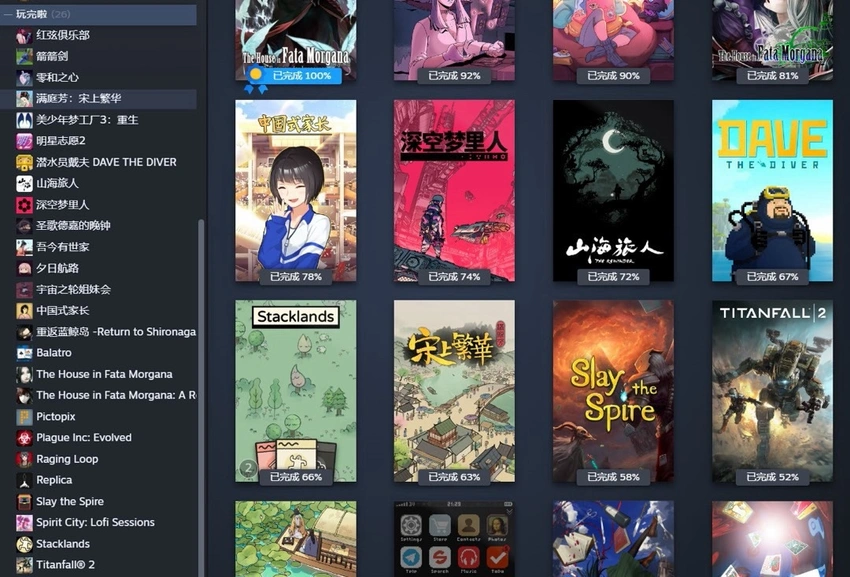Open the phone-screen Replica game cover

454,539
